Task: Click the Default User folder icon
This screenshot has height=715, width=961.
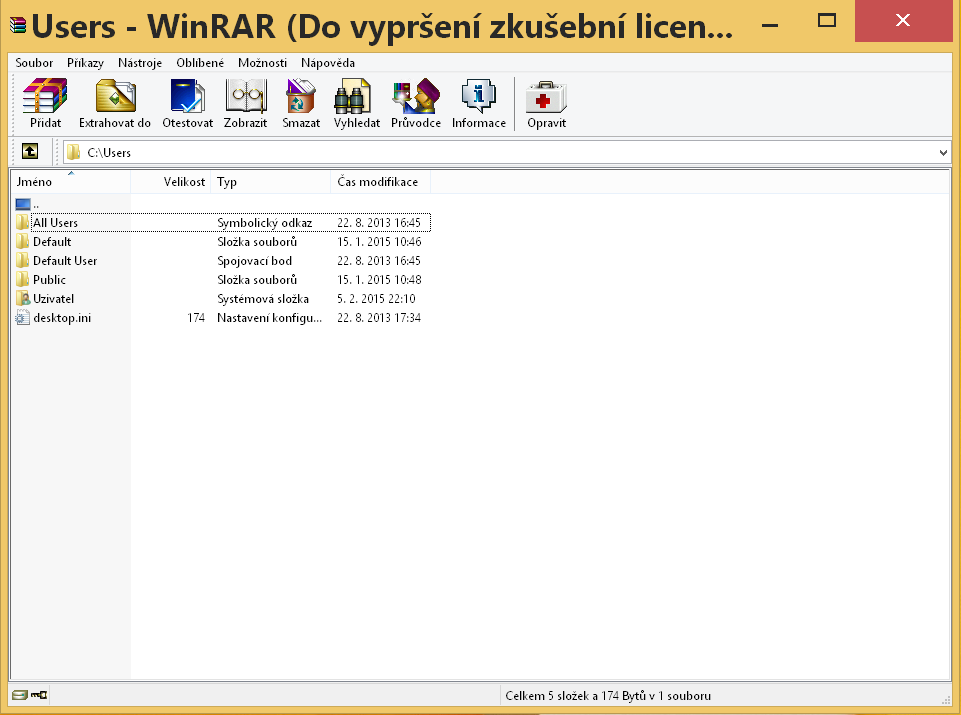Action: click(23, 260)
